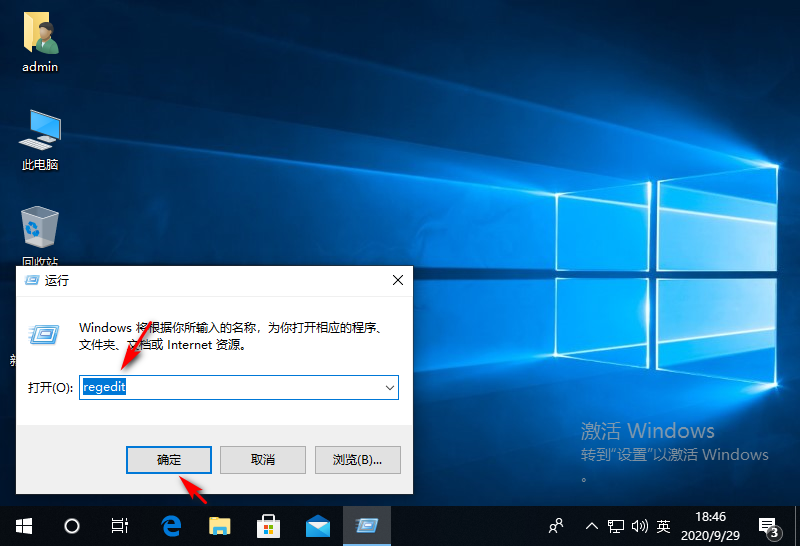Image resolution: width=800 pixels, height=546 pixels.
Task: Click the 确定 button in Run dialog
Action: [x=169, y=459]
